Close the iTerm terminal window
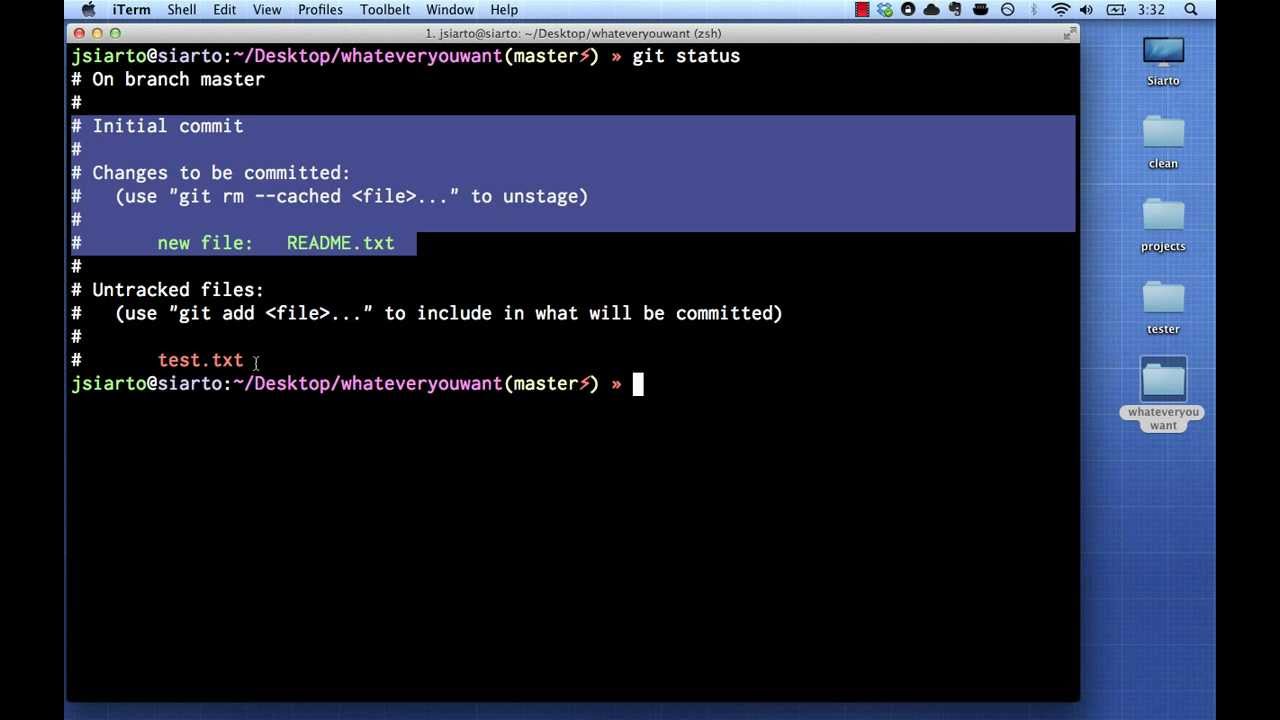Image resolution: width=1280 pixels, height=720 pixels. click(79, 34)
